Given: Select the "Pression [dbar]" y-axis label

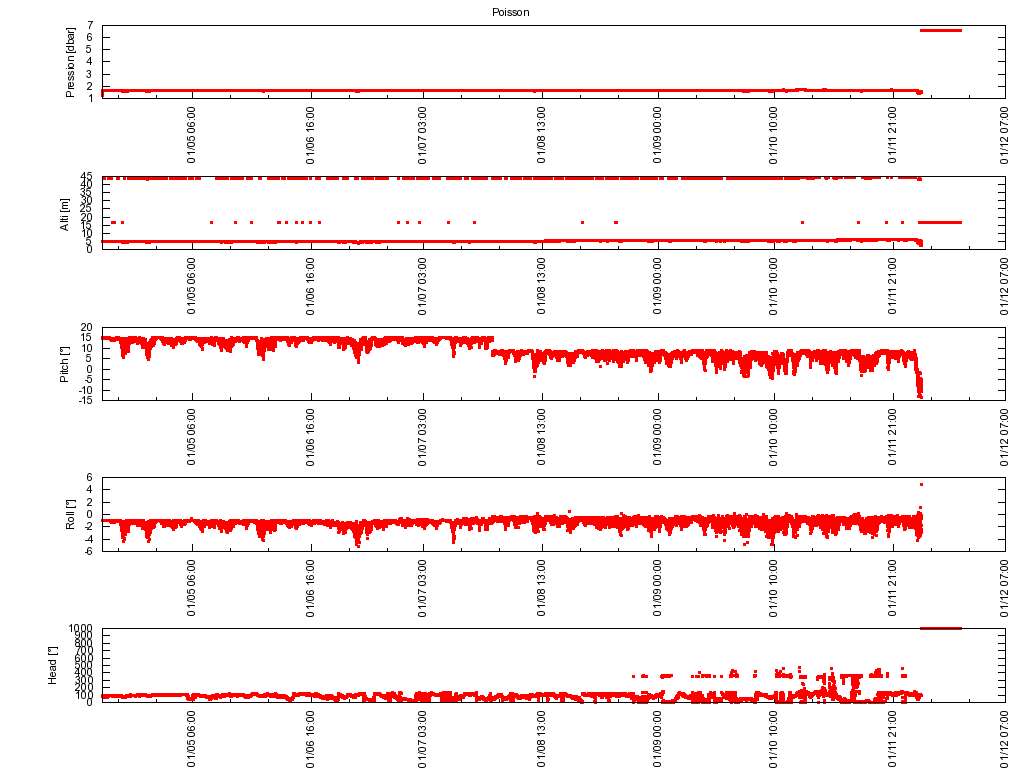Looking at the screenshot, I should point(70,62).
